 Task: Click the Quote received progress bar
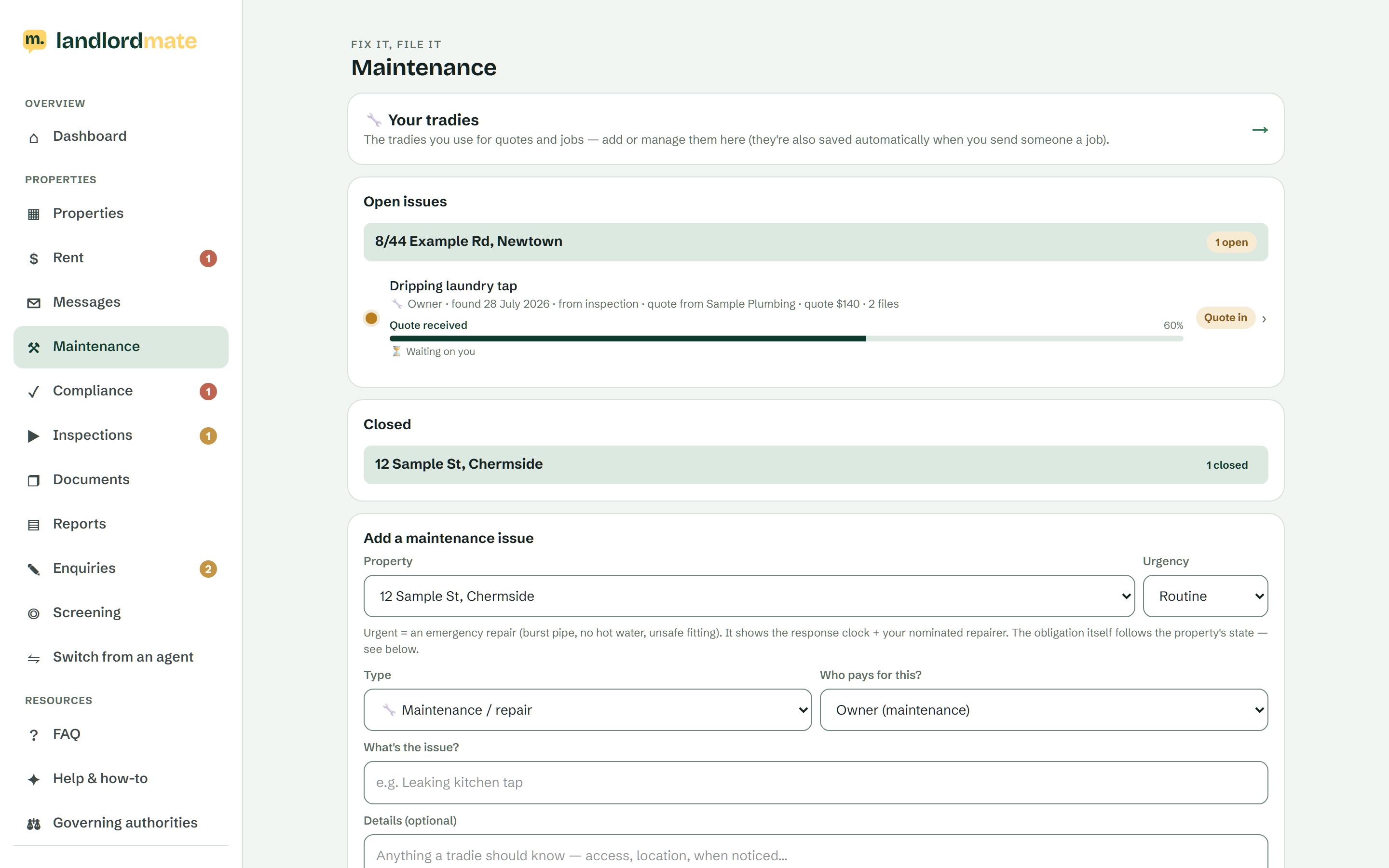pos(786,339)
